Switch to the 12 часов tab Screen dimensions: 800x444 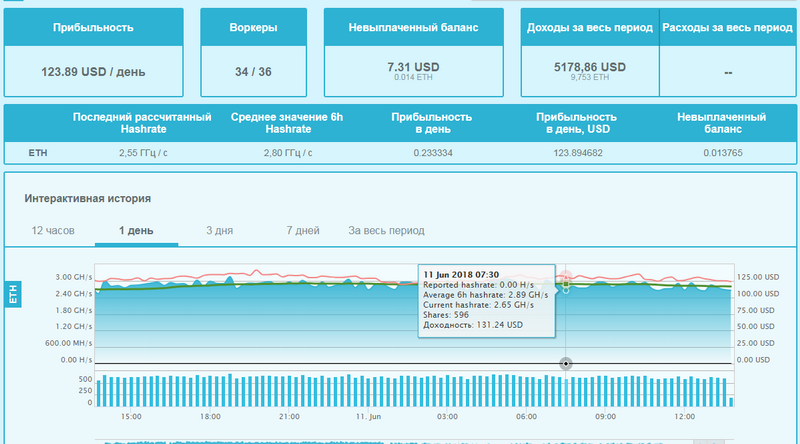click(x=53, y=231)
